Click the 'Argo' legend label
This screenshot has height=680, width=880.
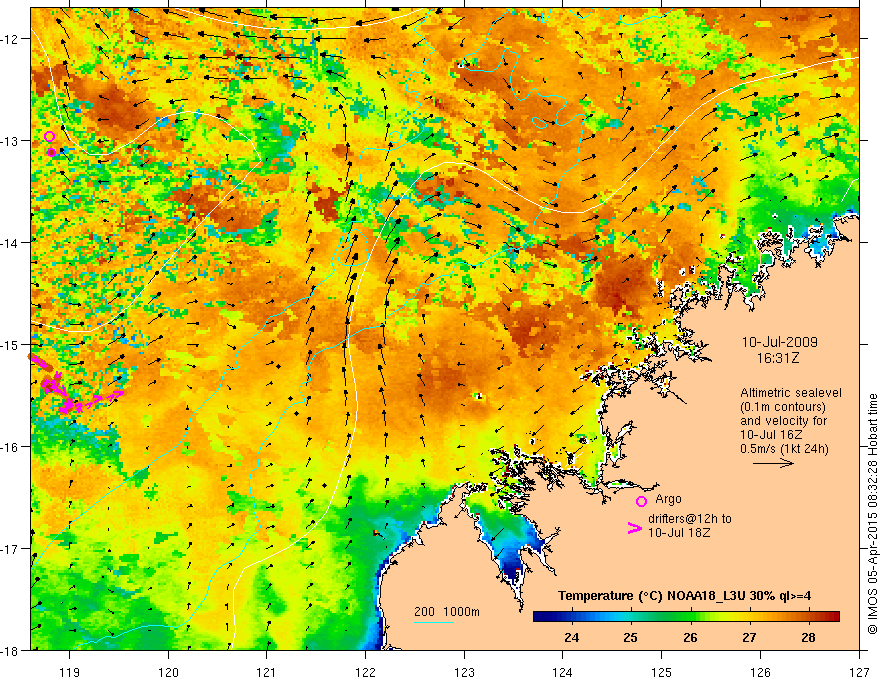point(668,499)
